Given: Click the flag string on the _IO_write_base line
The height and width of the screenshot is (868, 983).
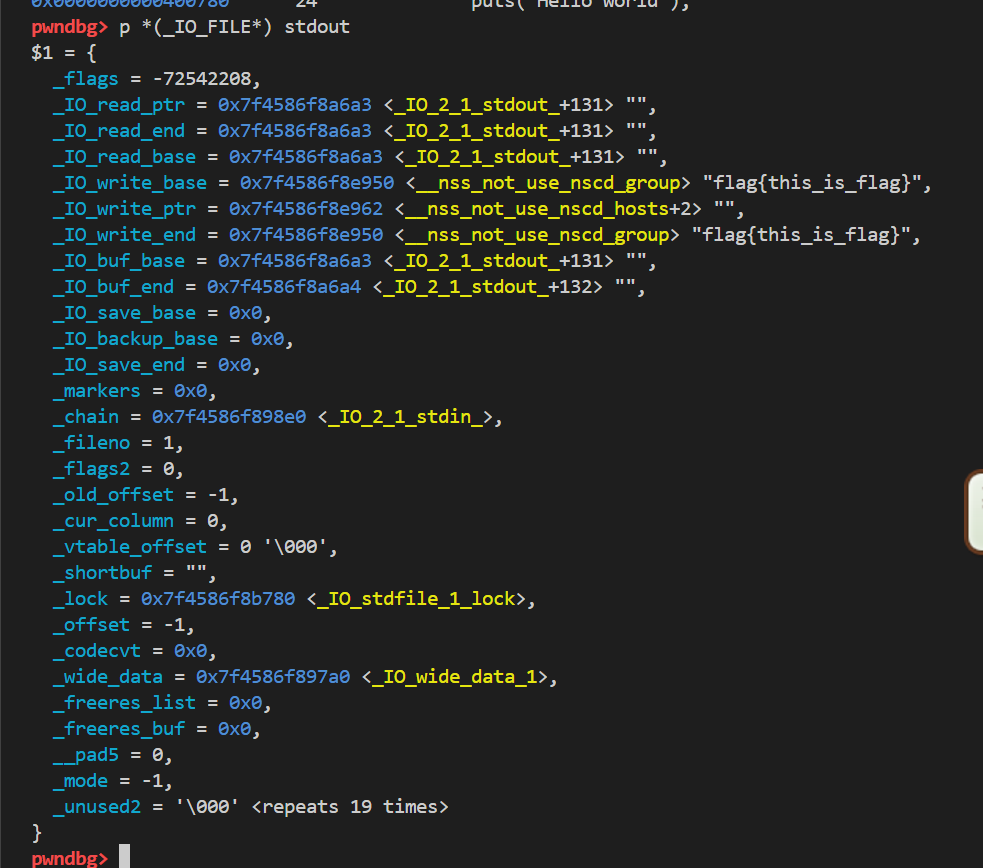Looking at the screenshot, I should 817,183.
